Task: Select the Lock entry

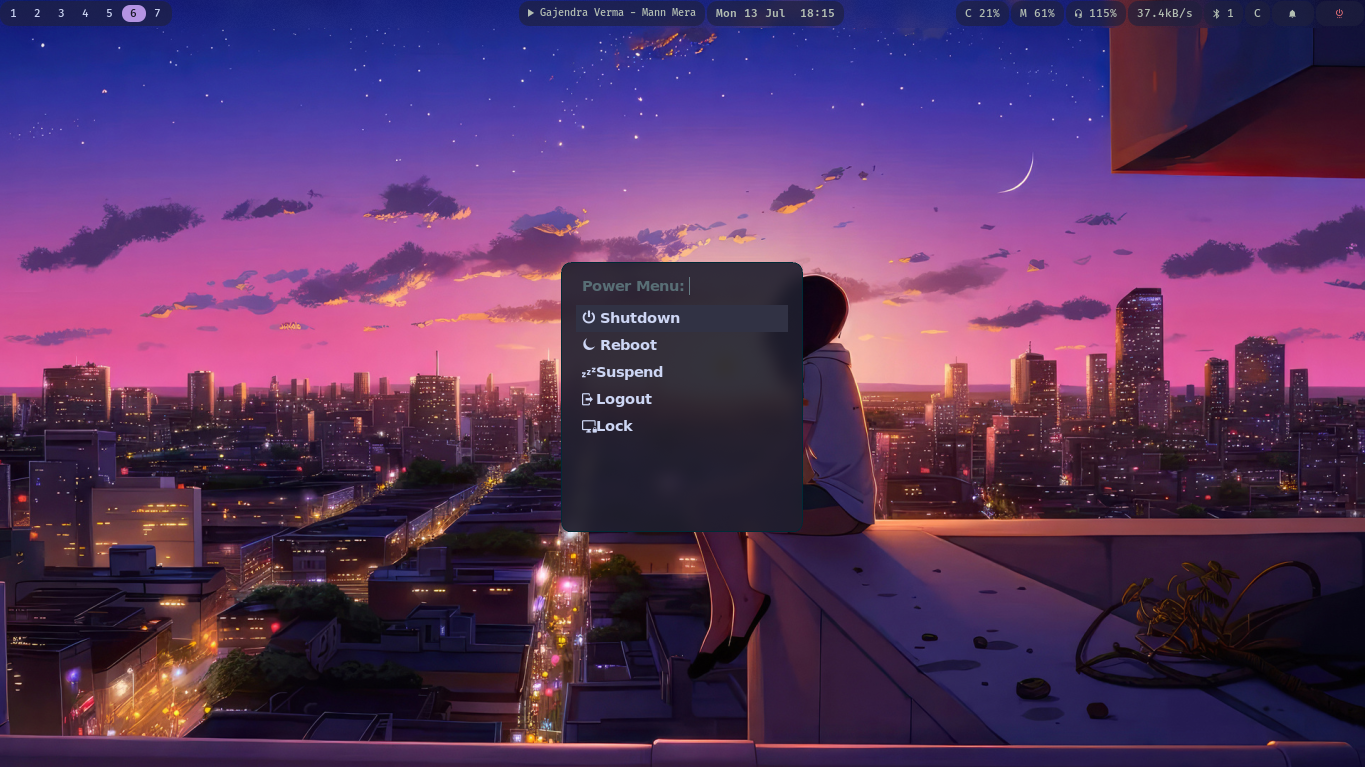Action: pos(682,426)
